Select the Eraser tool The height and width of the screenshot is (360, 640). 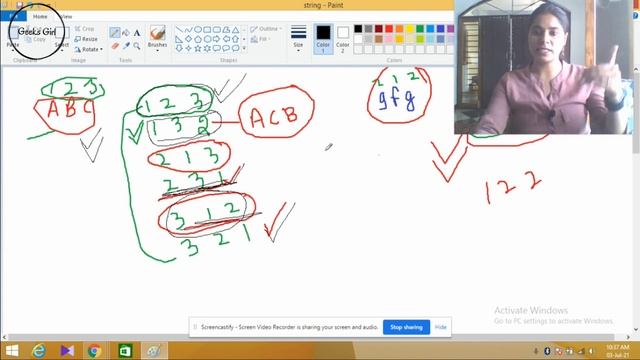(115, 46)
